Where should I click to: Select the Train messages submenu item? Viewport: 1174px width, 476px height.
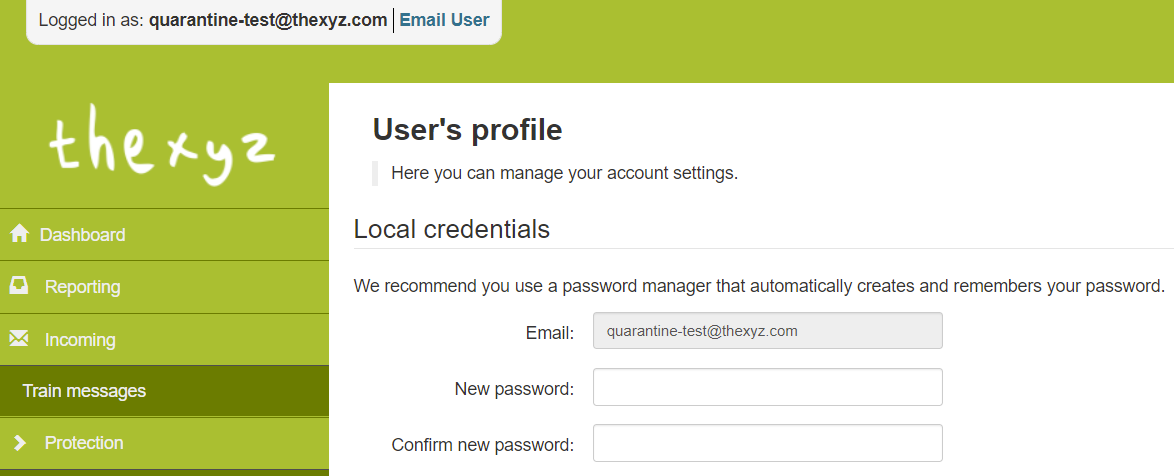pos(164,391)
